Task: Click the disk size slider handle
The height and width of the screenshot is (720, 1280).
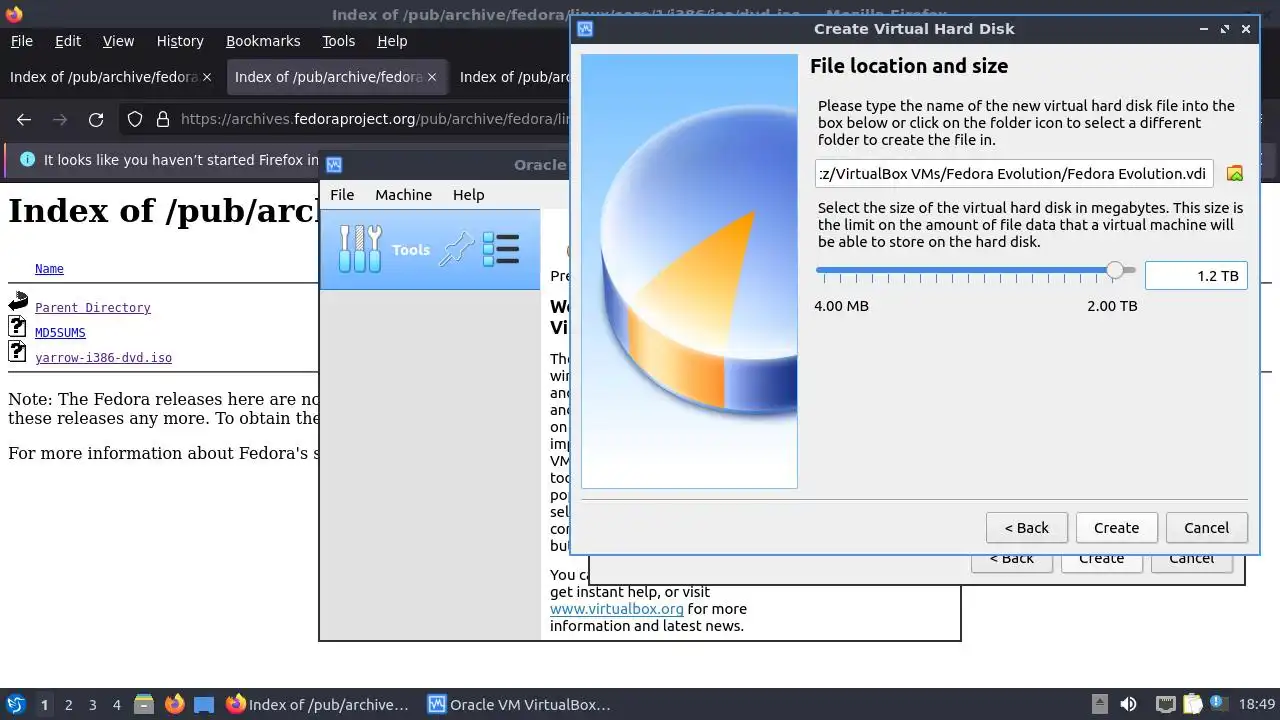Action: tap(1115, 270)
